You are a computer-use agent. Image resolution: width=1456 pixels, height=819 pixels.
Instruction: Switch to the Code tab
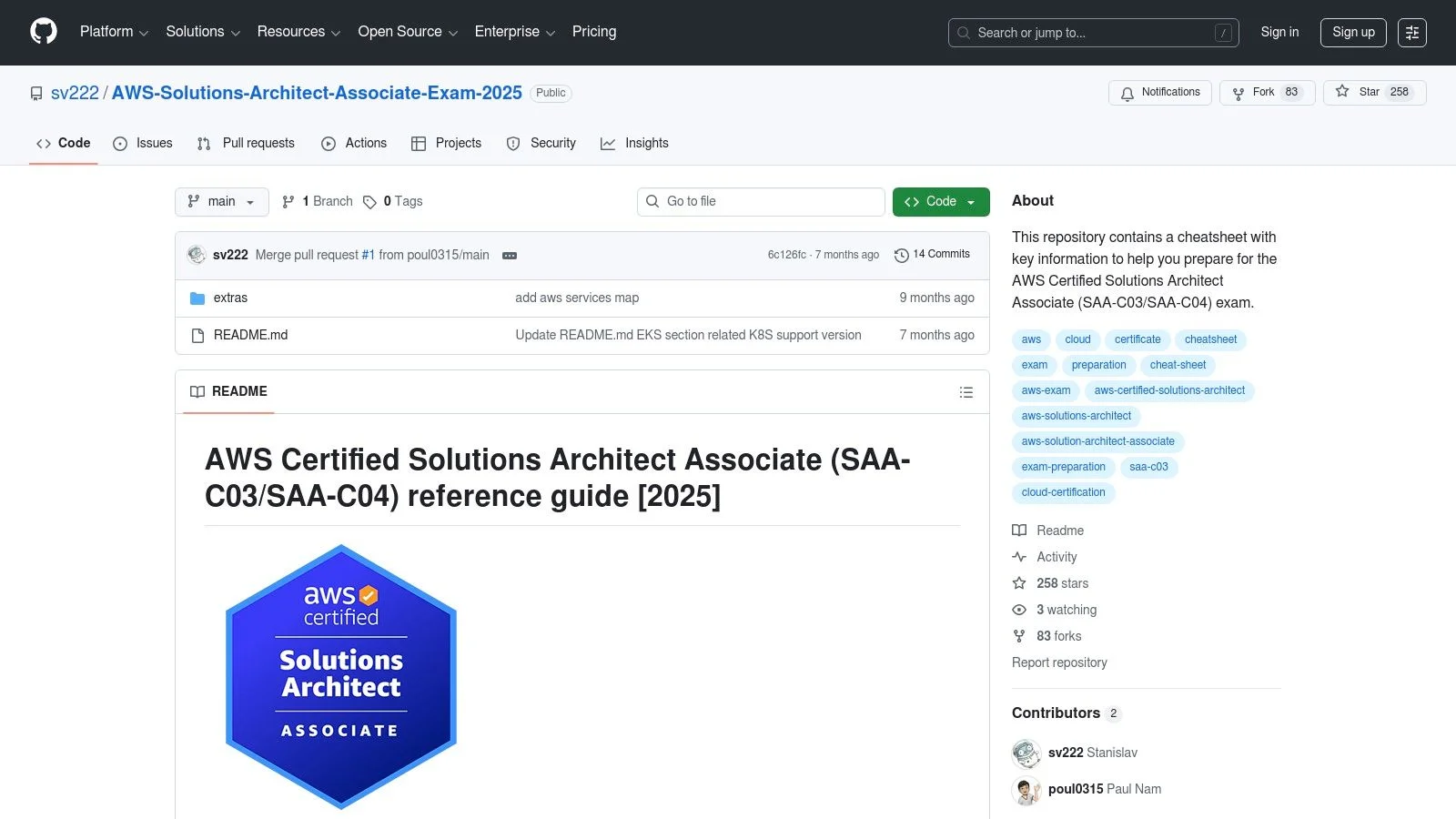pos(63,144)
